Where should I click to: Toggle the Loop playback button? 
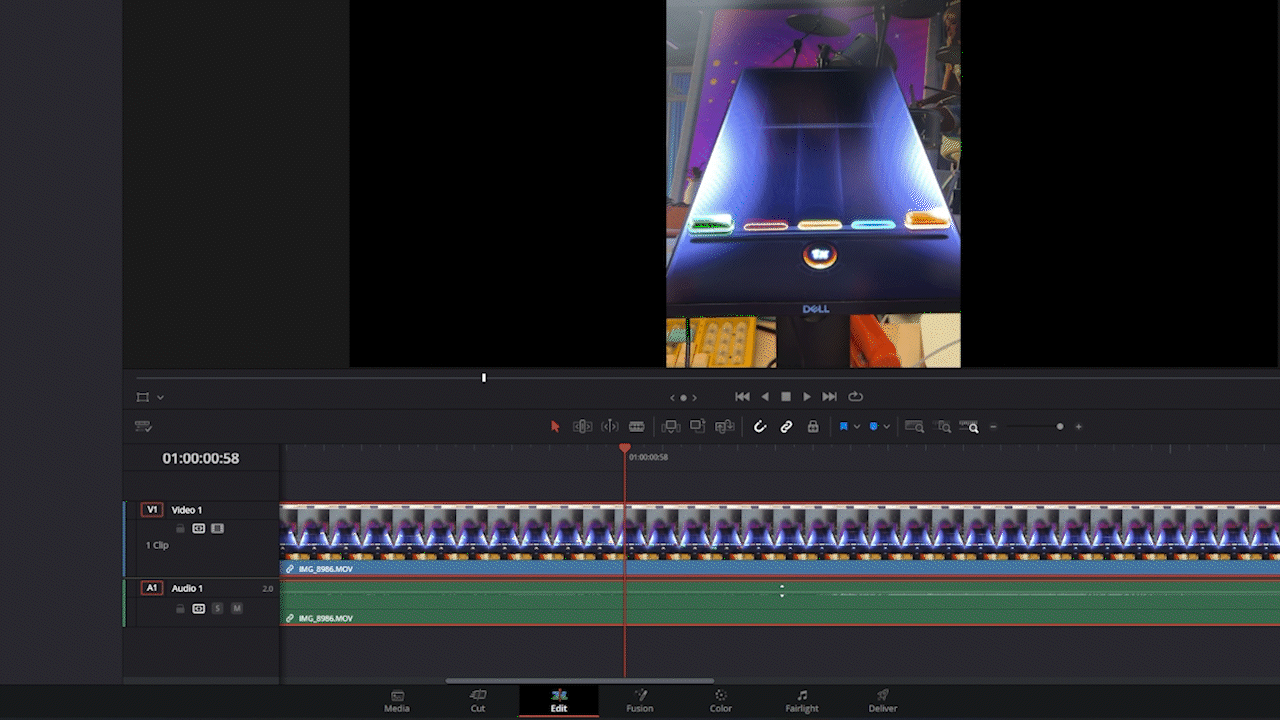856,397
